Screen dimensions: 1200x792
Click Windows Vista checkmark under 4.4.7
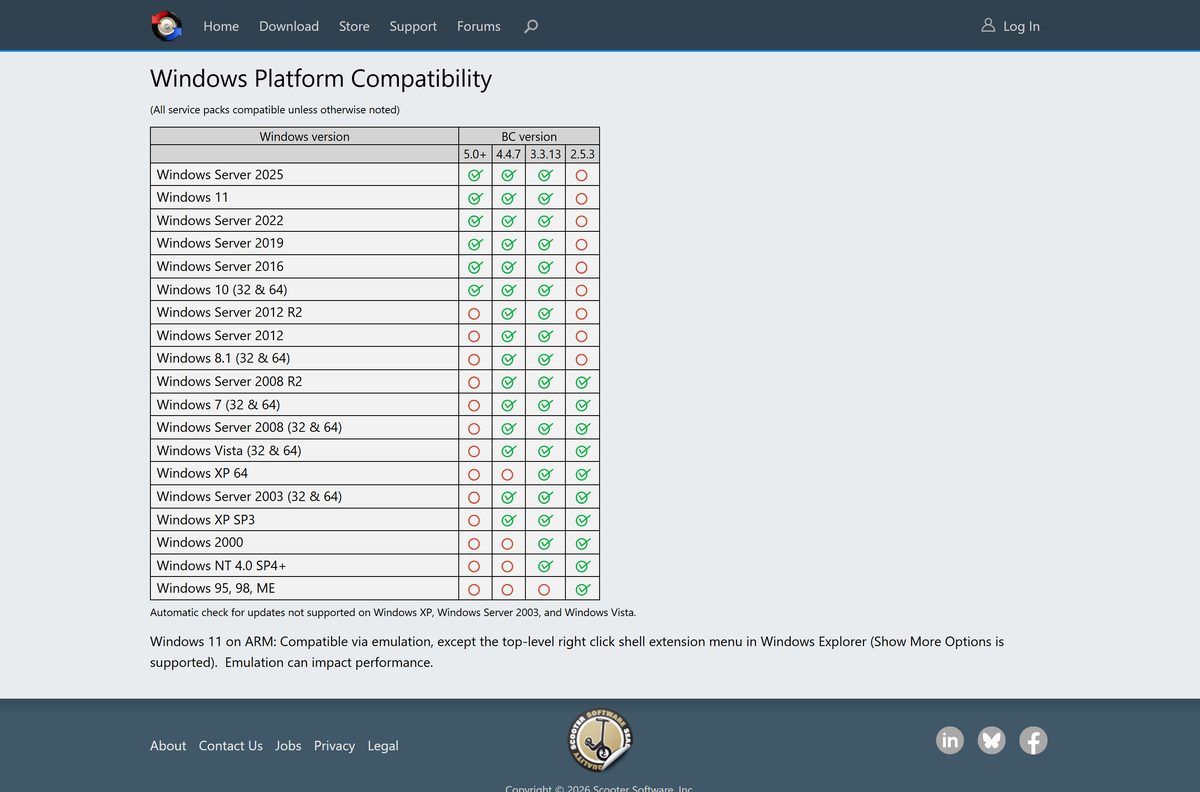pos(508,451)
